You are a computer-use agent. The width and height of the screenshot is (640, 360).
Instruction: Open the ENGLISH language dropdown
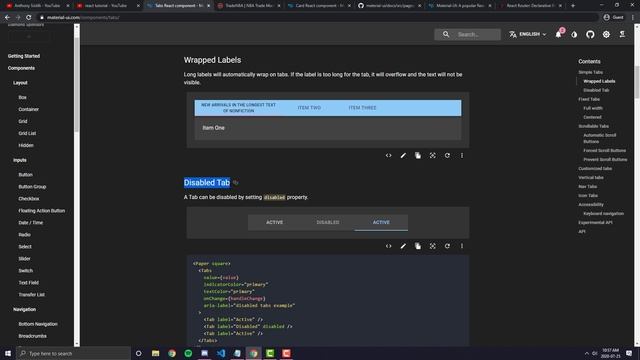[527, 34]
